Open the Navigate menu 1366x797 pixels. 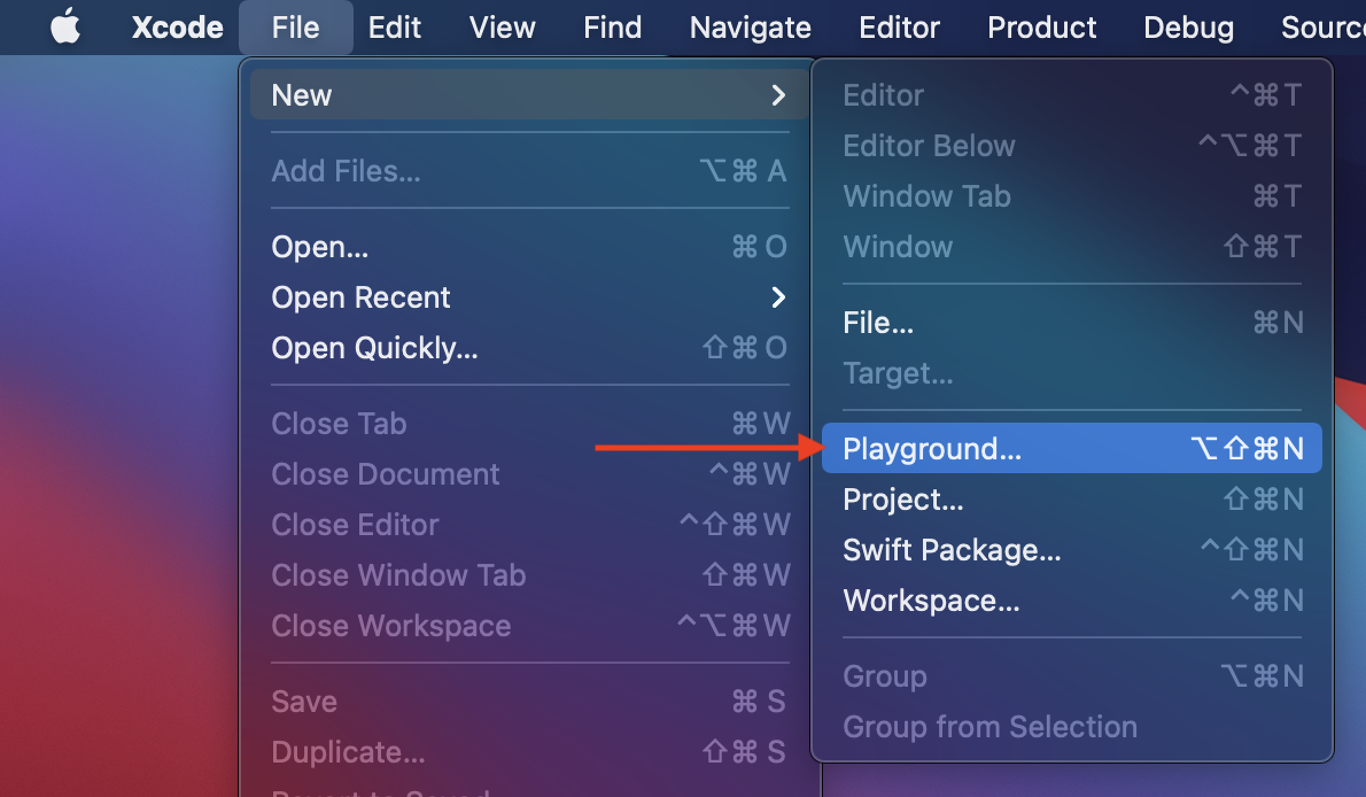coord(750,27)
